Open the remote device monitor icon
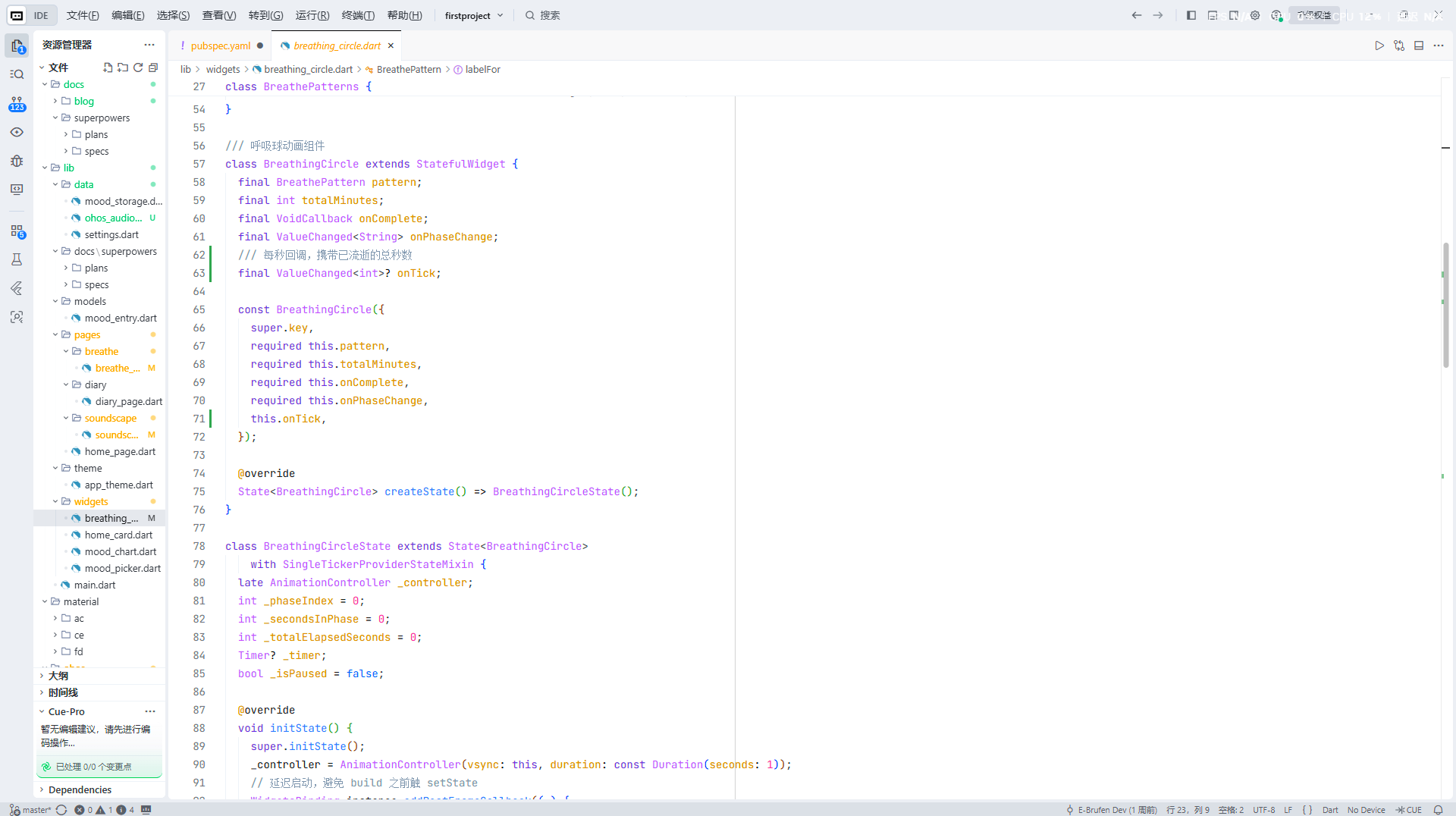Image resolution: width=1456 pixels, height=816 pixels. click(x=17, y=190)
